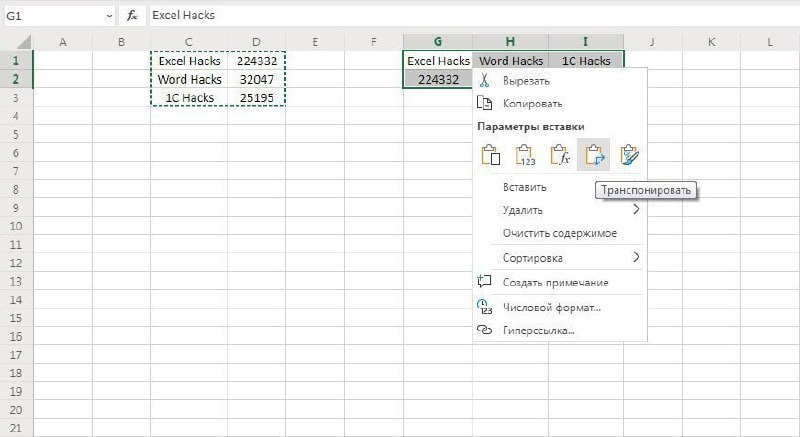The width and height of the screenshot is (800, 437).
Task: Click cell I1 containing 1C Hacks
Action: (x=586, y=61)
